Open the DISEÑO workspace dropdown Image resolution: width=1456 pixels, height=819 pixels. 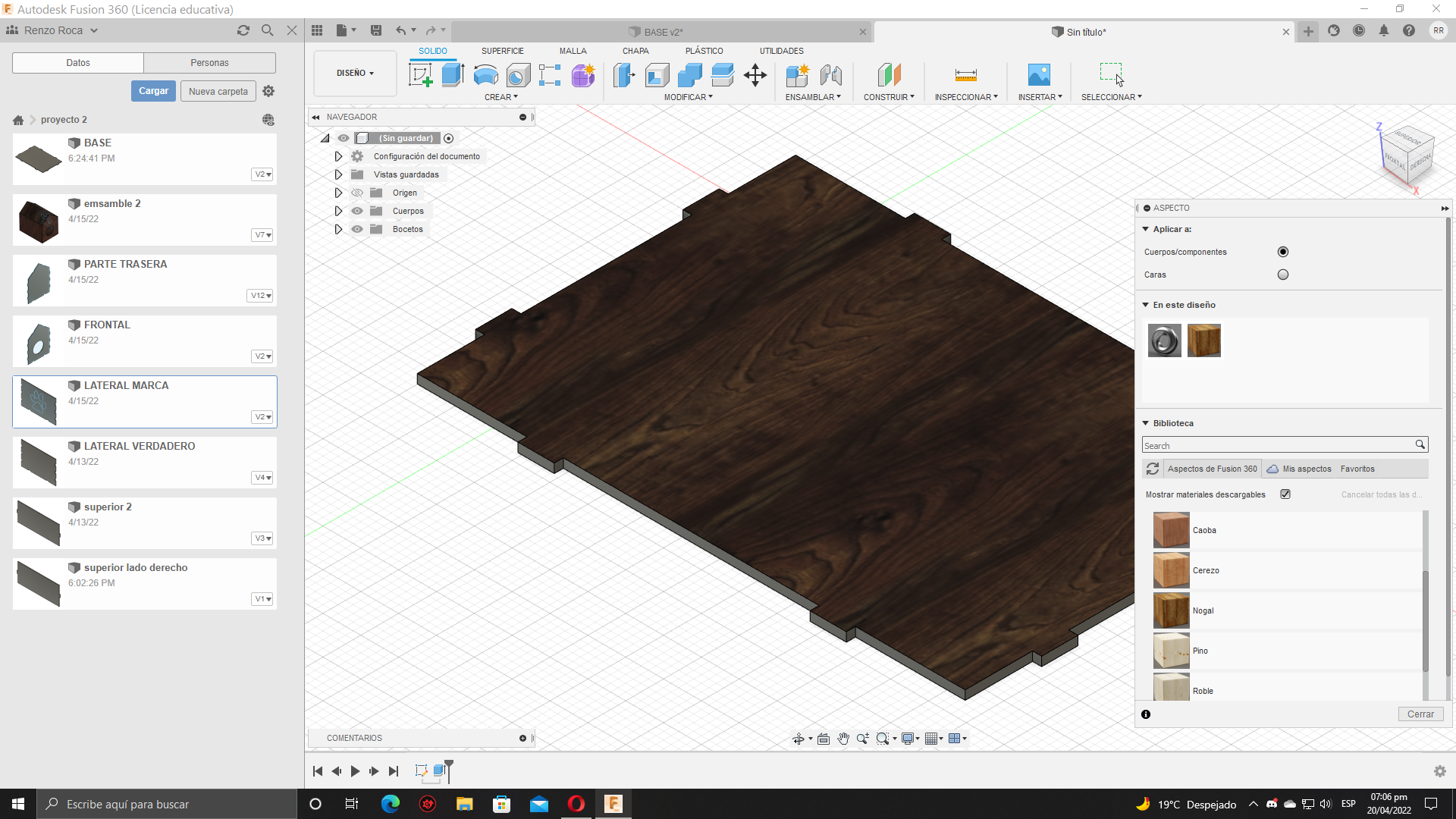(355, 74)
